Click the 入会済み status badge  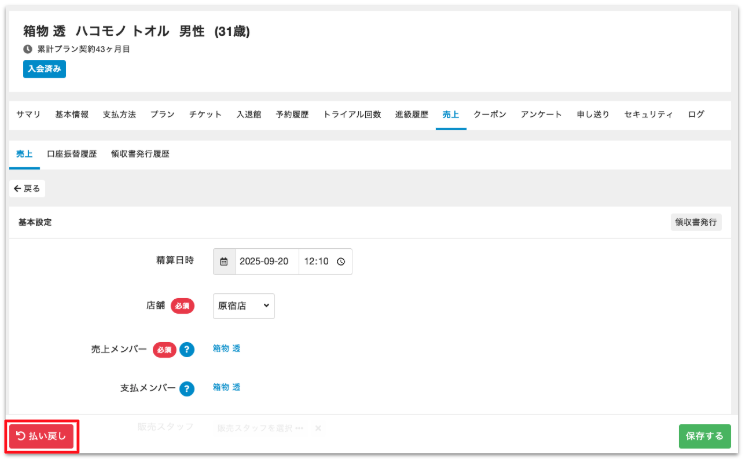[44, 69]
